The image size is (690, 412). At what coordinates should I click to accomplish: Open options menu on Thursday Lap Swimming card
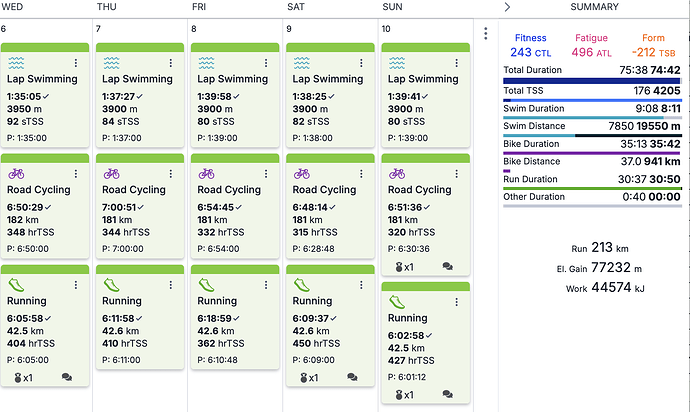tap(171, 63)
